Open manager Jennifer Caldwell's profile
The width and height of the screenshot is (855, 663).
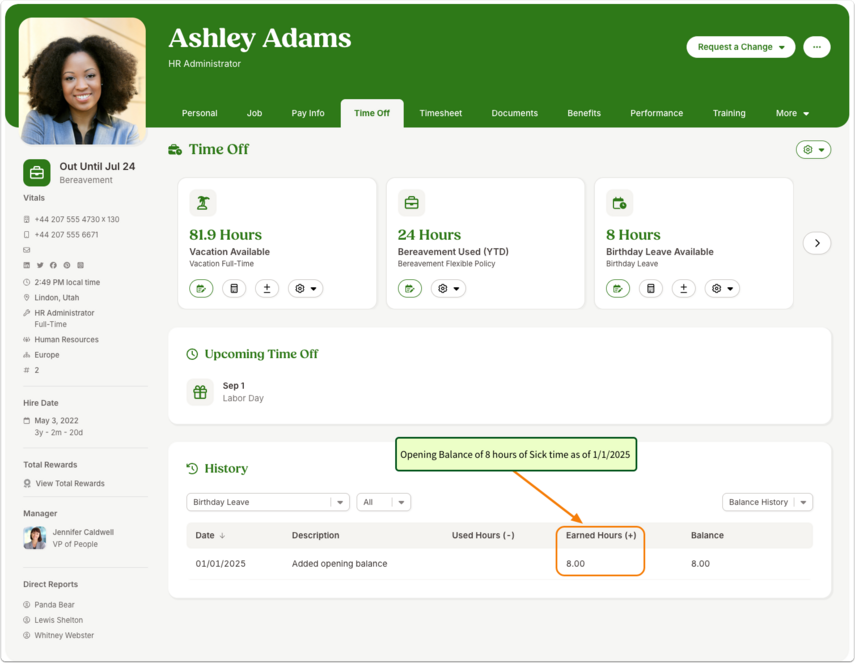coord(83,532)
